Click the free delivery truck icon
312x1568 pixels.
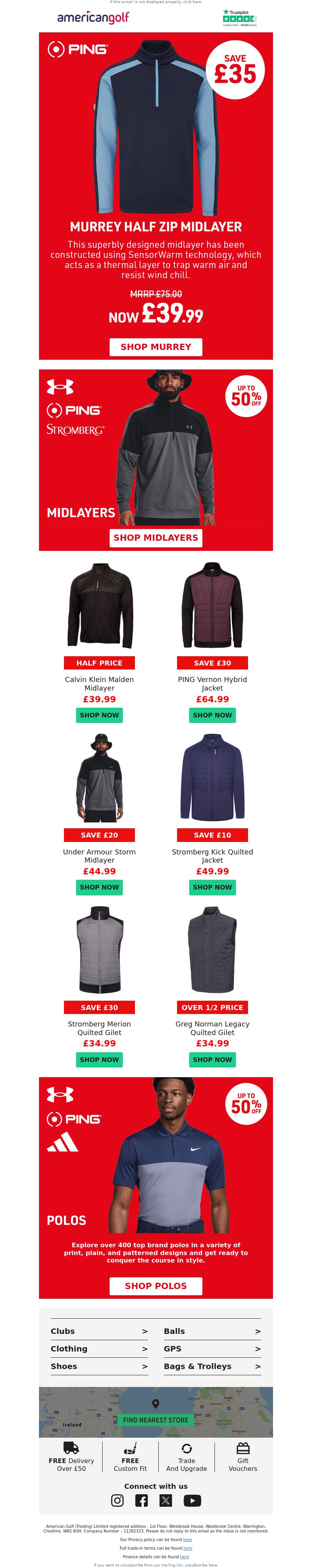(x=71, y=1447)
